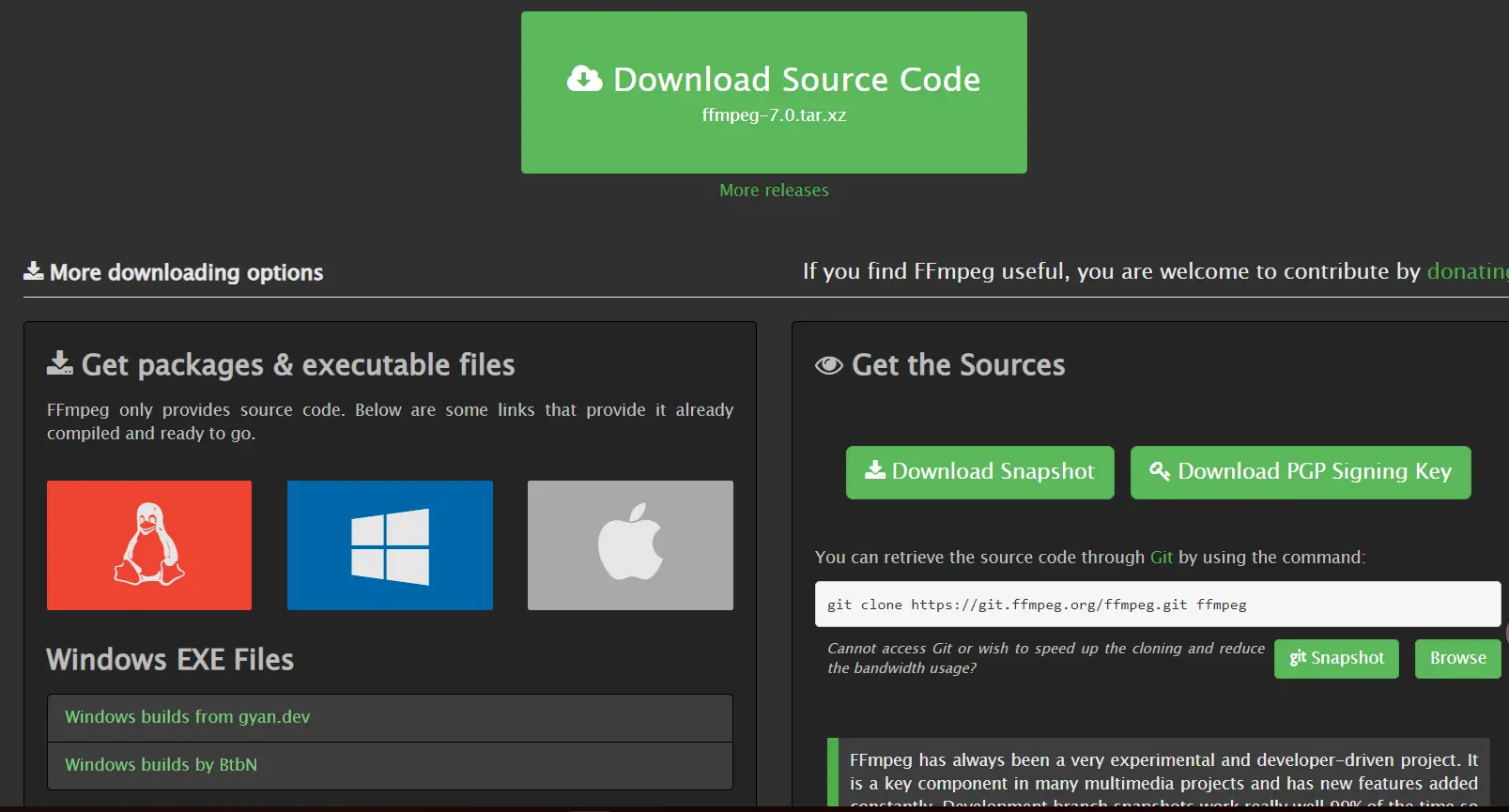
Task: Click the Browse button
Action: click(1457, 658)
